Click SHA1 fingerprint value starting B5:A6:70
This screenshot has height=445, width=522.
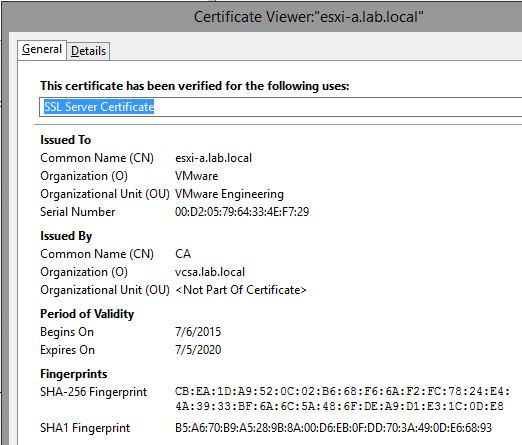333,428
